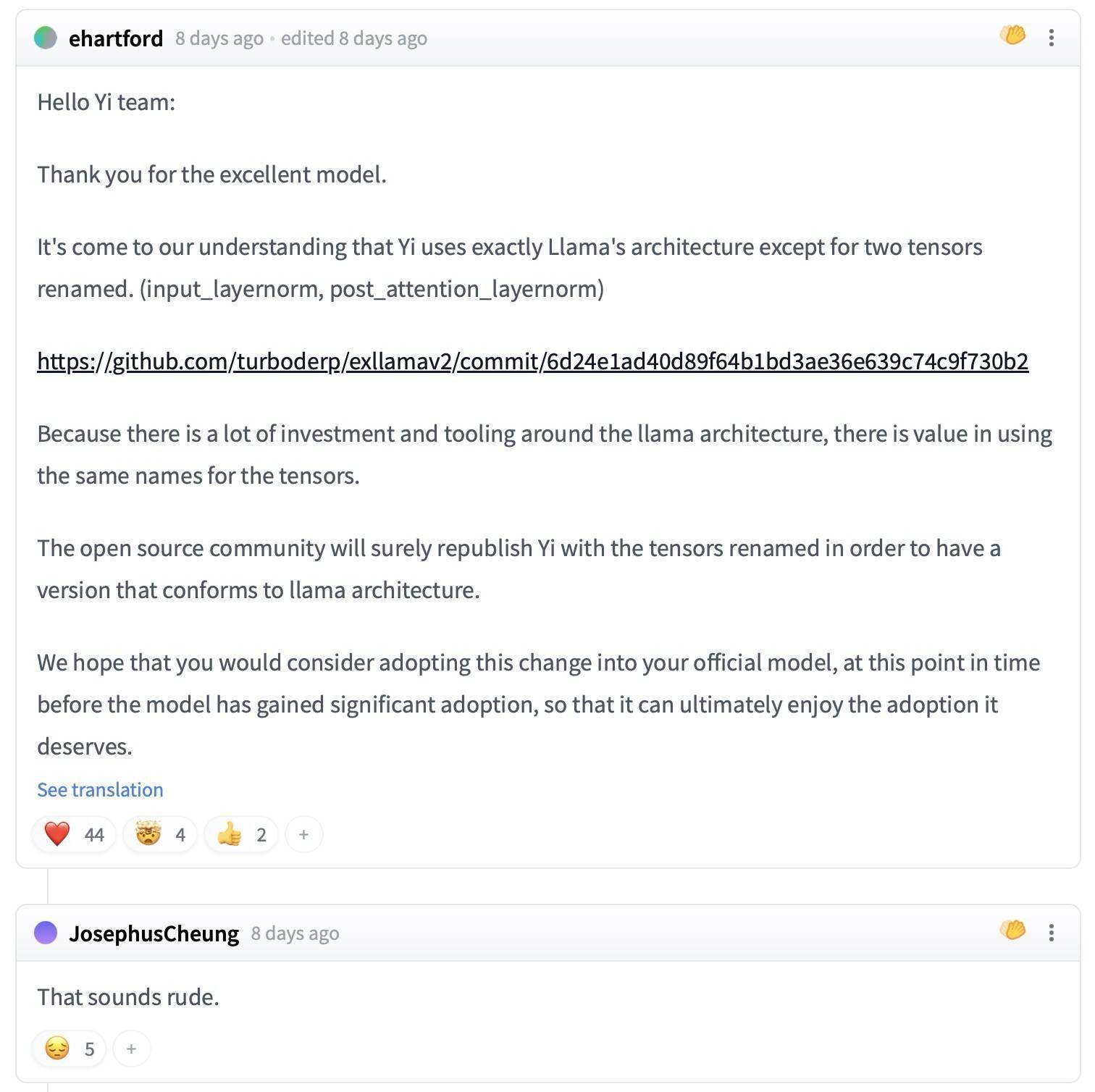The height and width of the screenshot is (1092, 1095).
Task: Add a new reaction to JosephusCheung's reply
Action: [x=131, y=1049]
